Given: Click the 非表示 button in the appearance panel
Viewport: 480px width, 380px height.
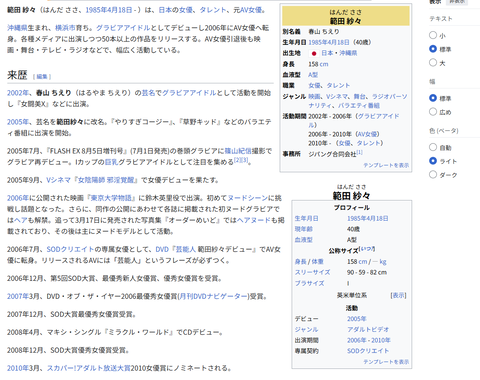Looking at the screenshot, I should 457,2.
